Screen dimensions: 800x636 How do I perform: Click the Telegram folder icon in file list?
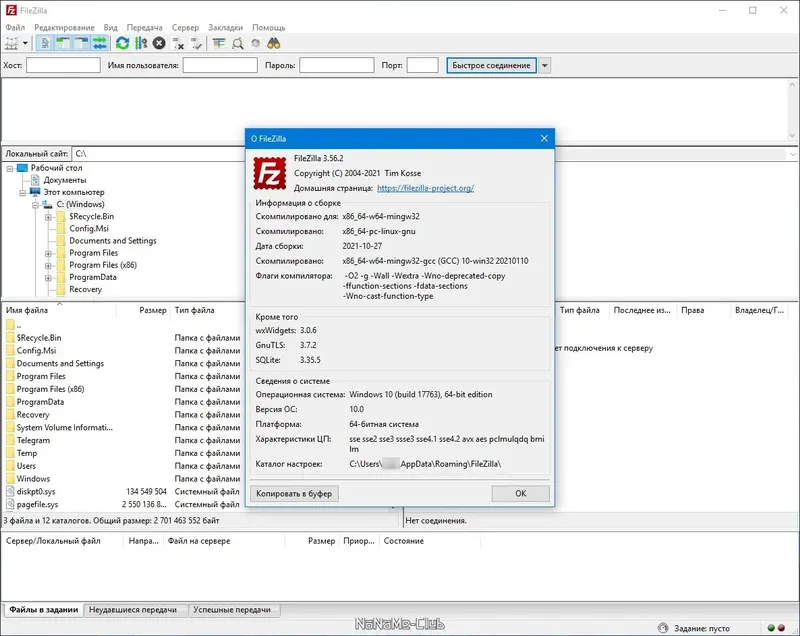(10, 440)
